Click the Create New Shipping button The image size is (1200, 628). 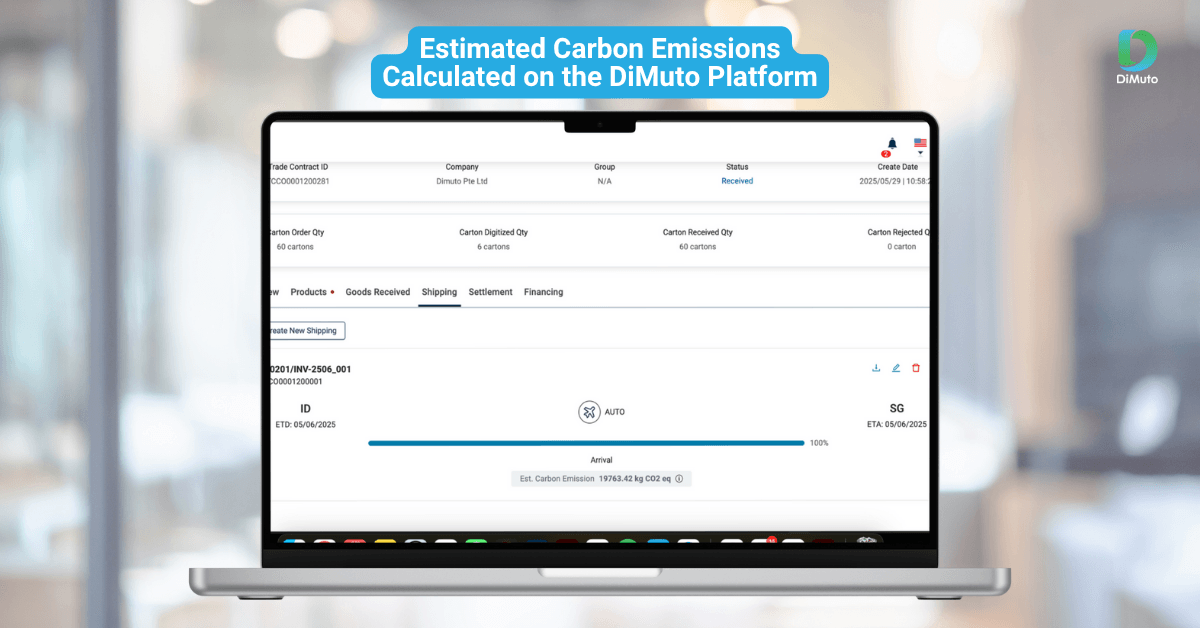[307, 331]
